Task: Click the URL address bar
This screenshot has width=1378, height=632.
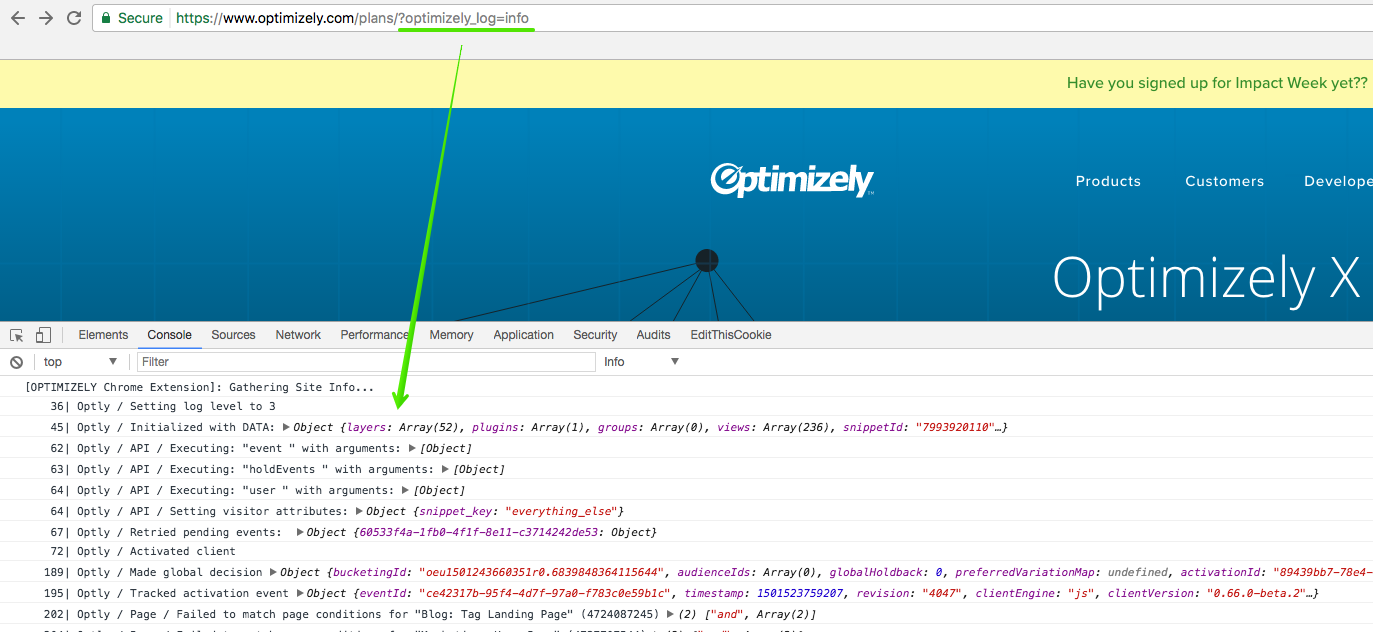Action: click(x=700, y=18)
